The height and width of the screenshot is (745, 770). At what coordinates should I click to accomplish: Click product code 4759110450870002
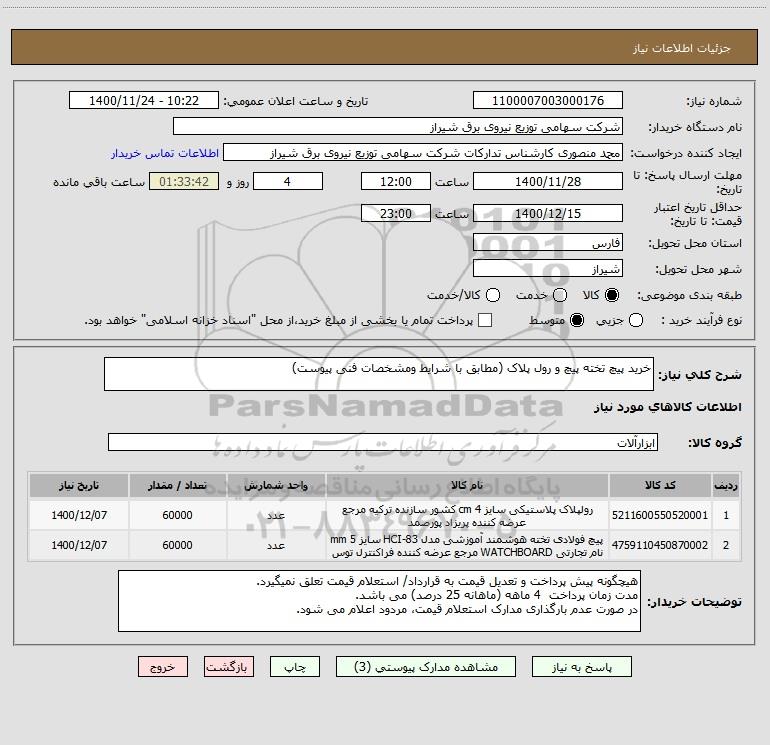click(660, 545)
